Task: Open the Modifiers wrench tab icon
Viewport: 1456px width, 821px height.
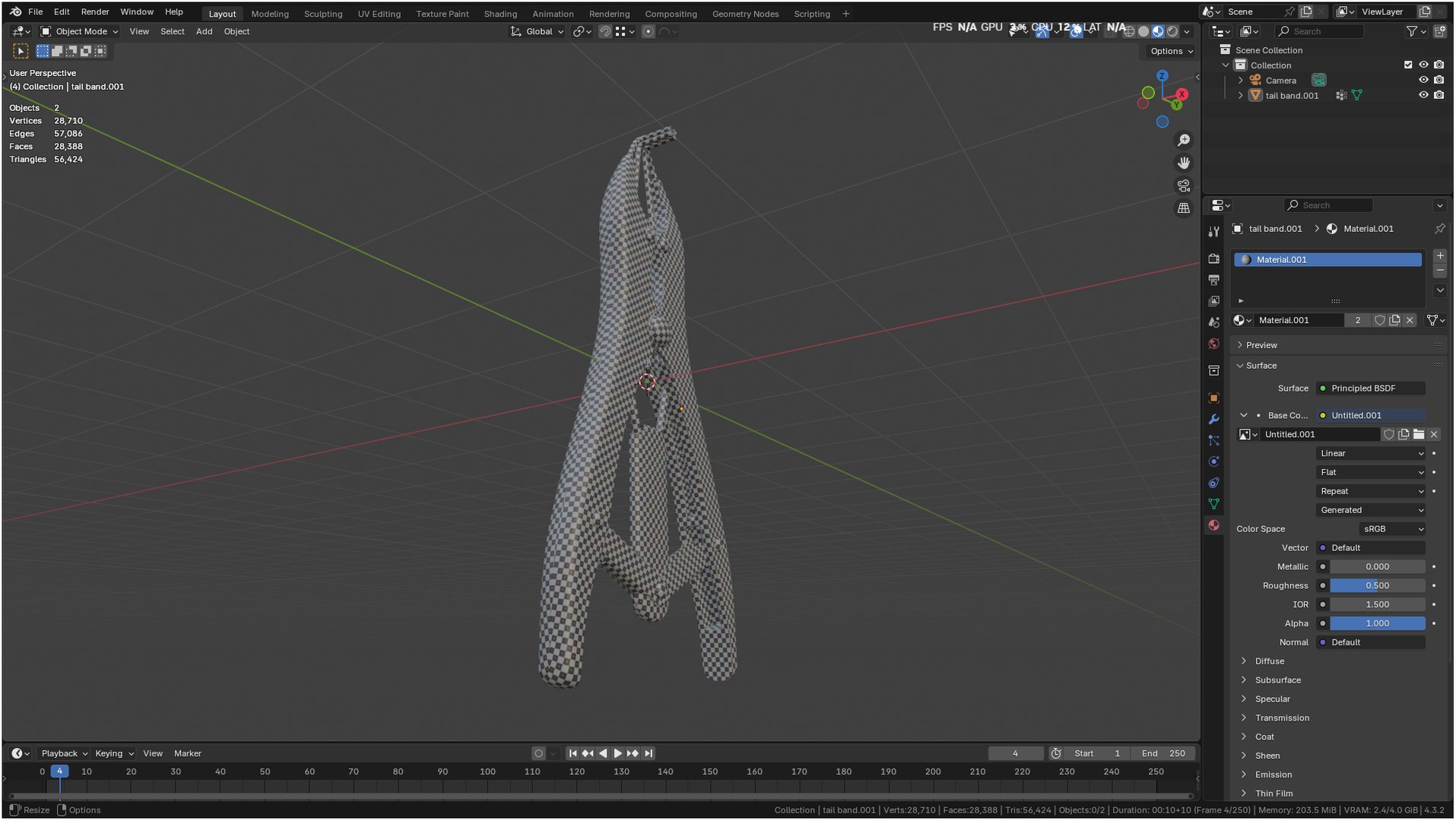Action: [x=1214, y=420]
